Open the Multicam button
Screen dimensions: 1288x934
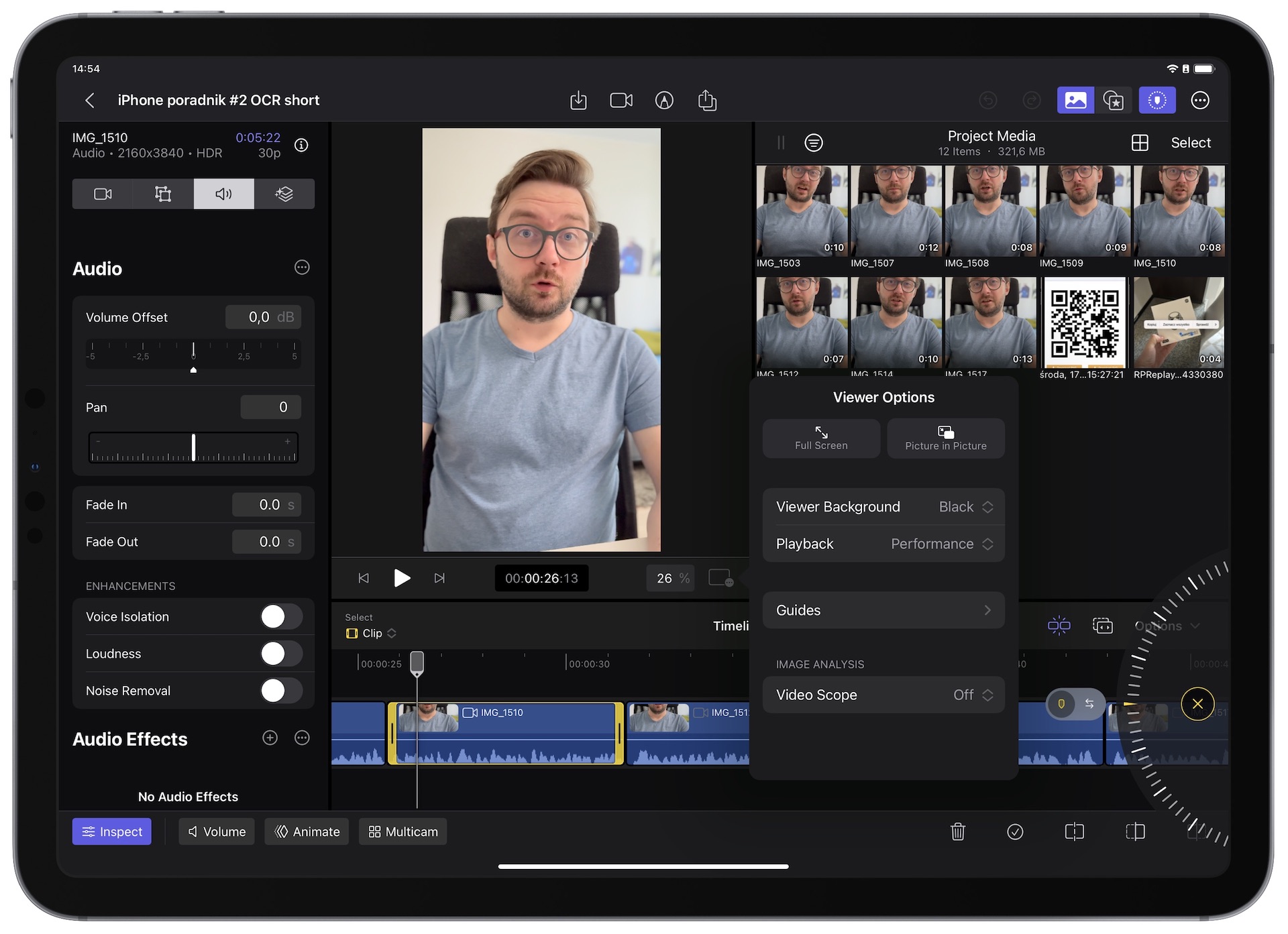point(402,831)
